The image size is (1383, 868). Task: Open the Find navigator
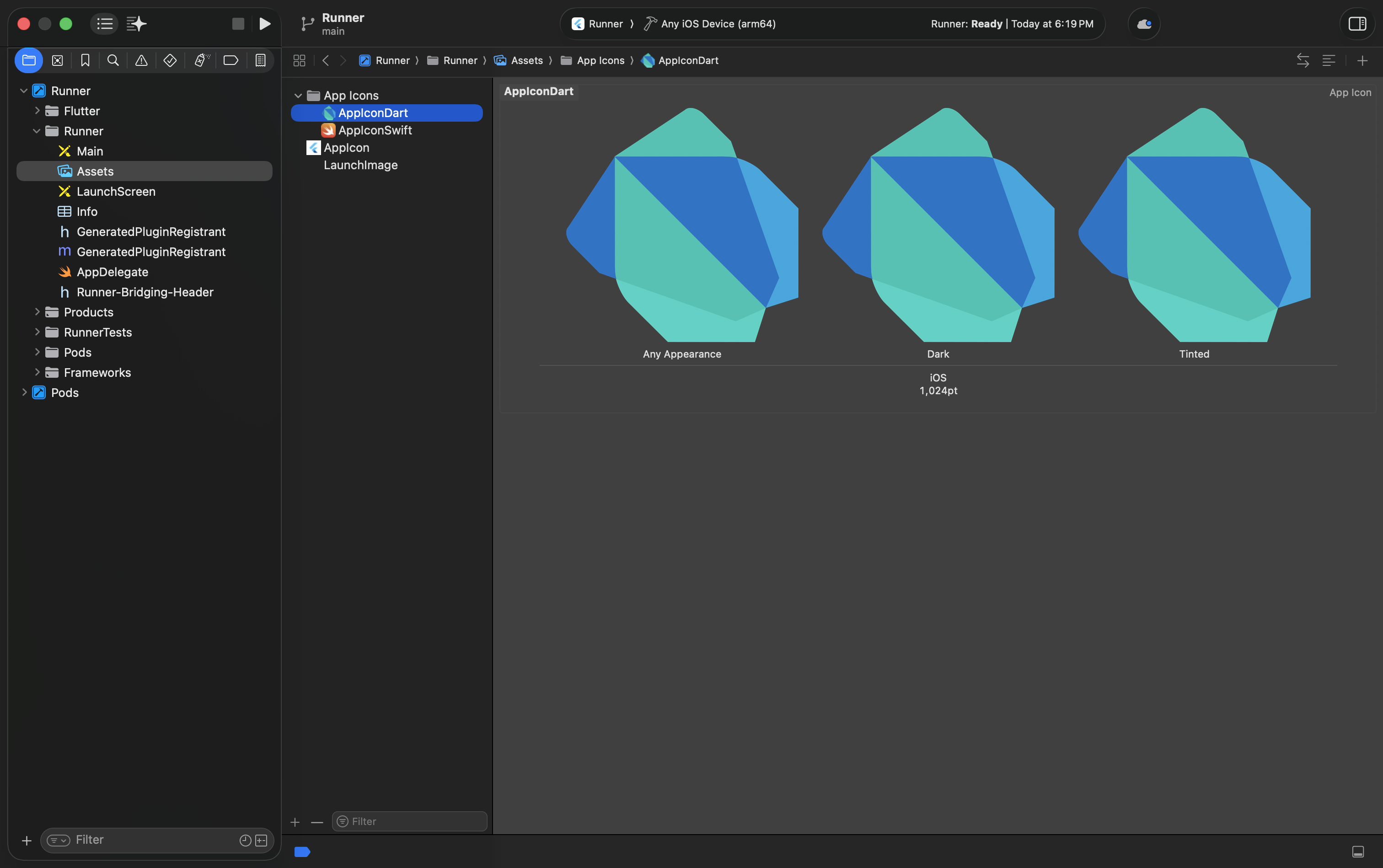pyautogui.click(x=113, y=60)
